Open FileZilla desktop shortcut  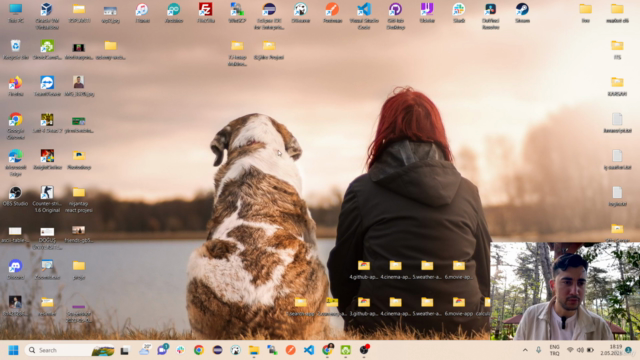point(206,12)
